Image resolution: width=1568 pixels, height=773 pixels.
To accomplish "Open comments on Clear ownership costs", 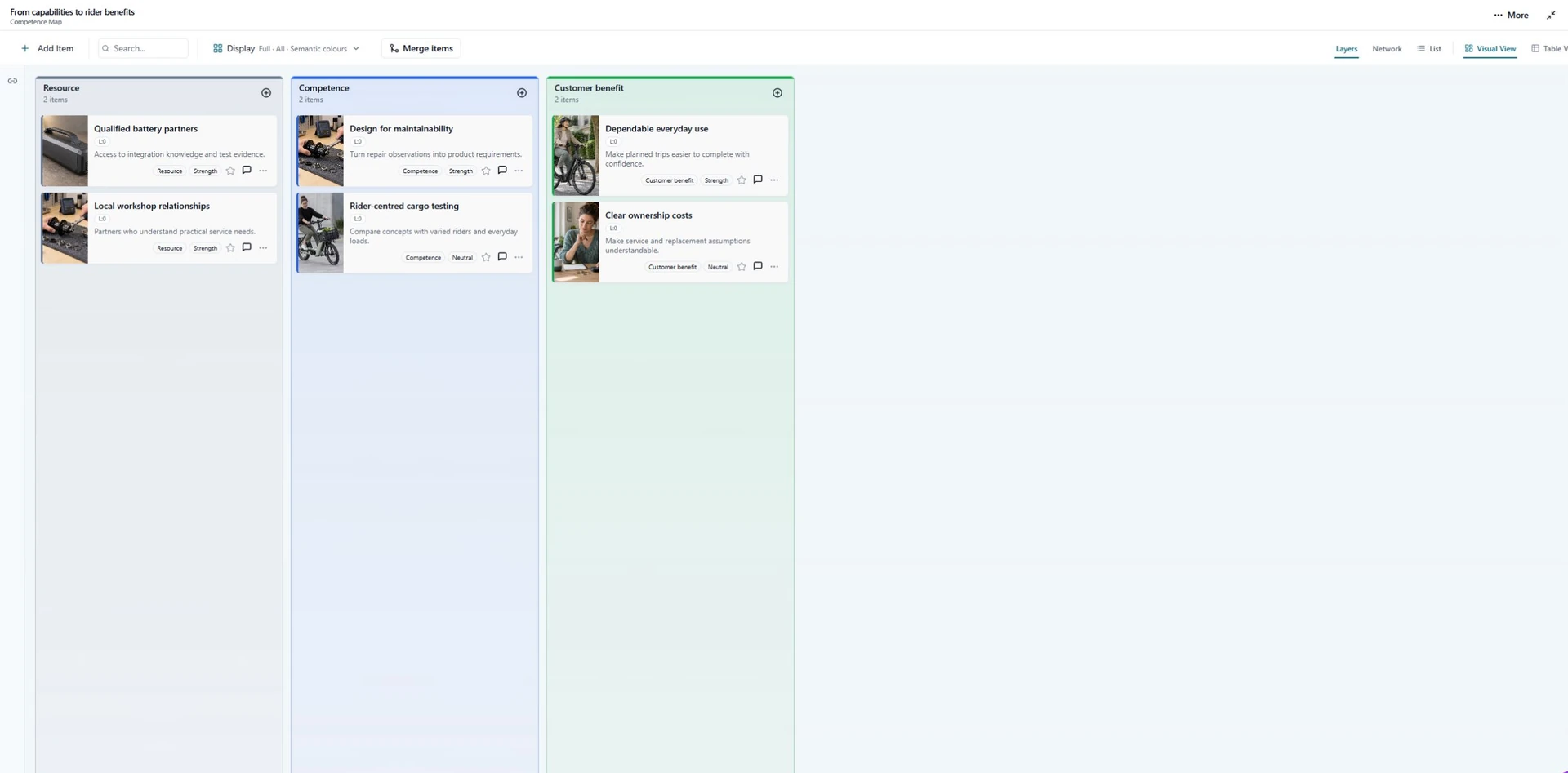I will (758, 267).
